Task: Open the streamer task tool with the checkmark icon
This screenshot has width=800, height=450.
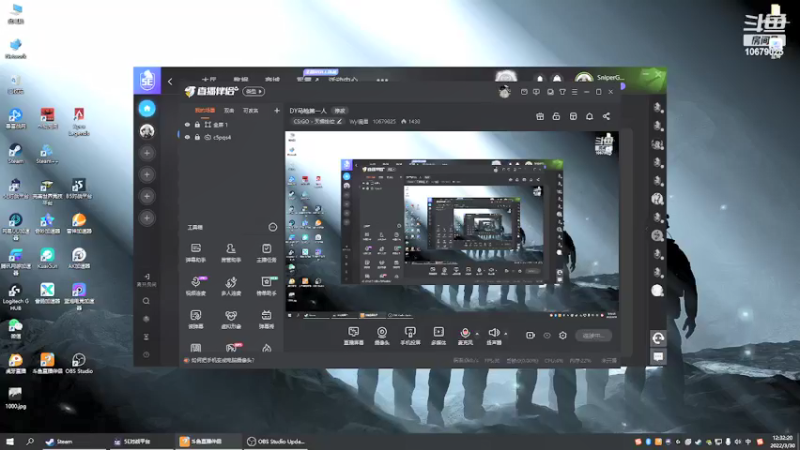Action: (266, 253)
